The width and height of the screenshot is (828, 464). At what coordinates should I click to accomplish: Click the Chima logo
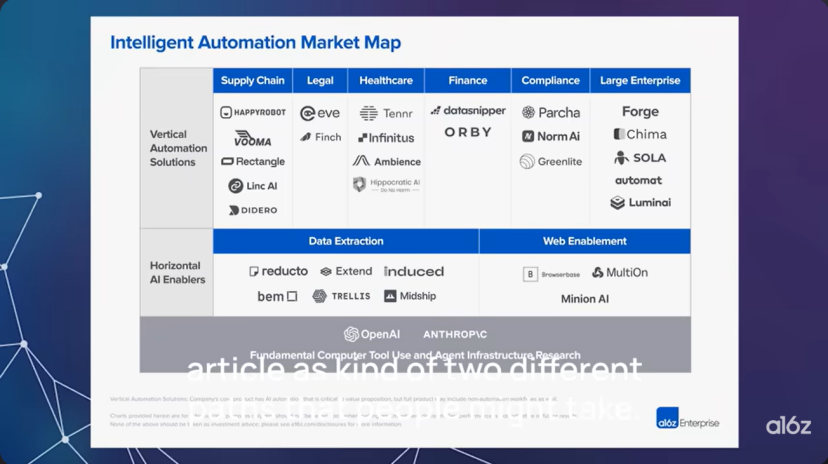click(x=640, y=134)
